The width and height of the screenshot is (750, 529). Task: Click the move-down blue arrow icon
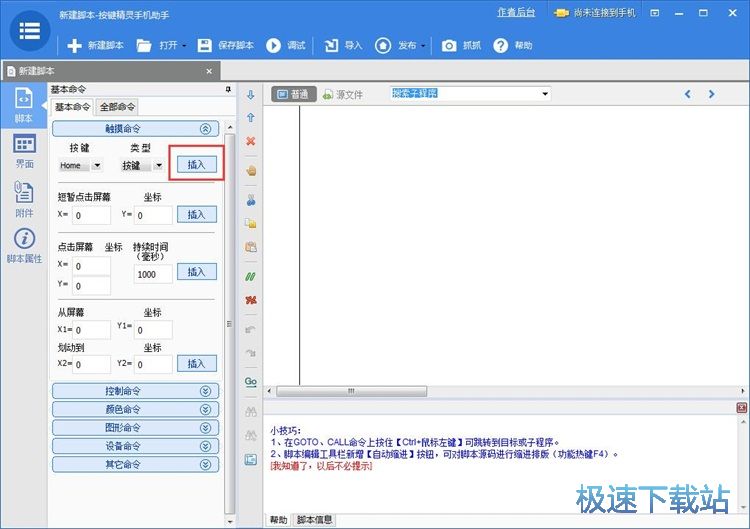coord(251,95)
